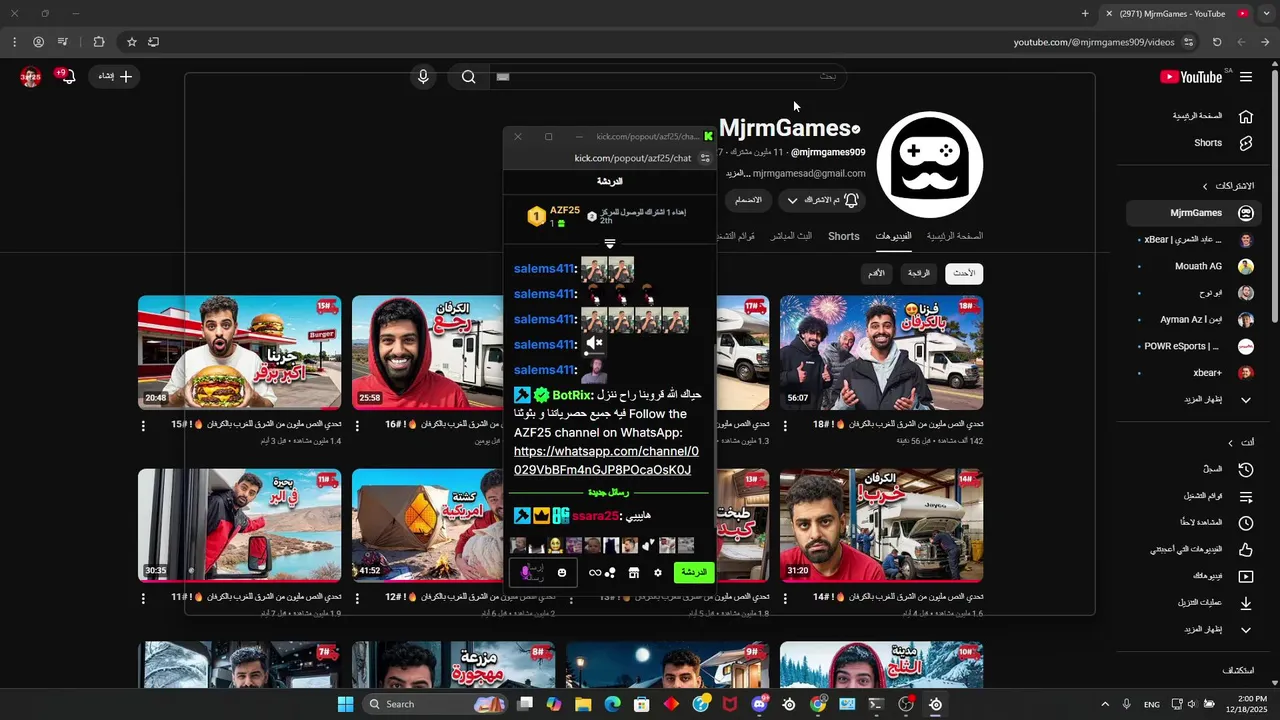Image resolution: width=1280 pixels, height=720 pixels.
Task: Open video #18 thumbnail with 56:07 duration
Action: [881, 353]
